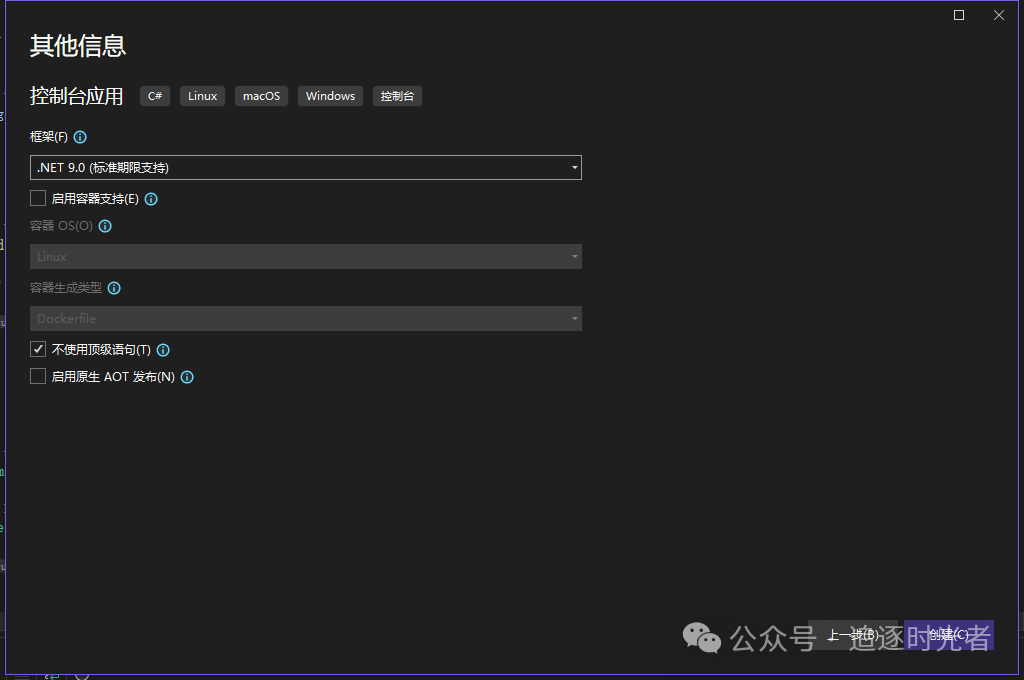Enable the 启用容器支持(E) checkbox
The height and width of the screenshot is (680, 1024).
tap(38, 198)
